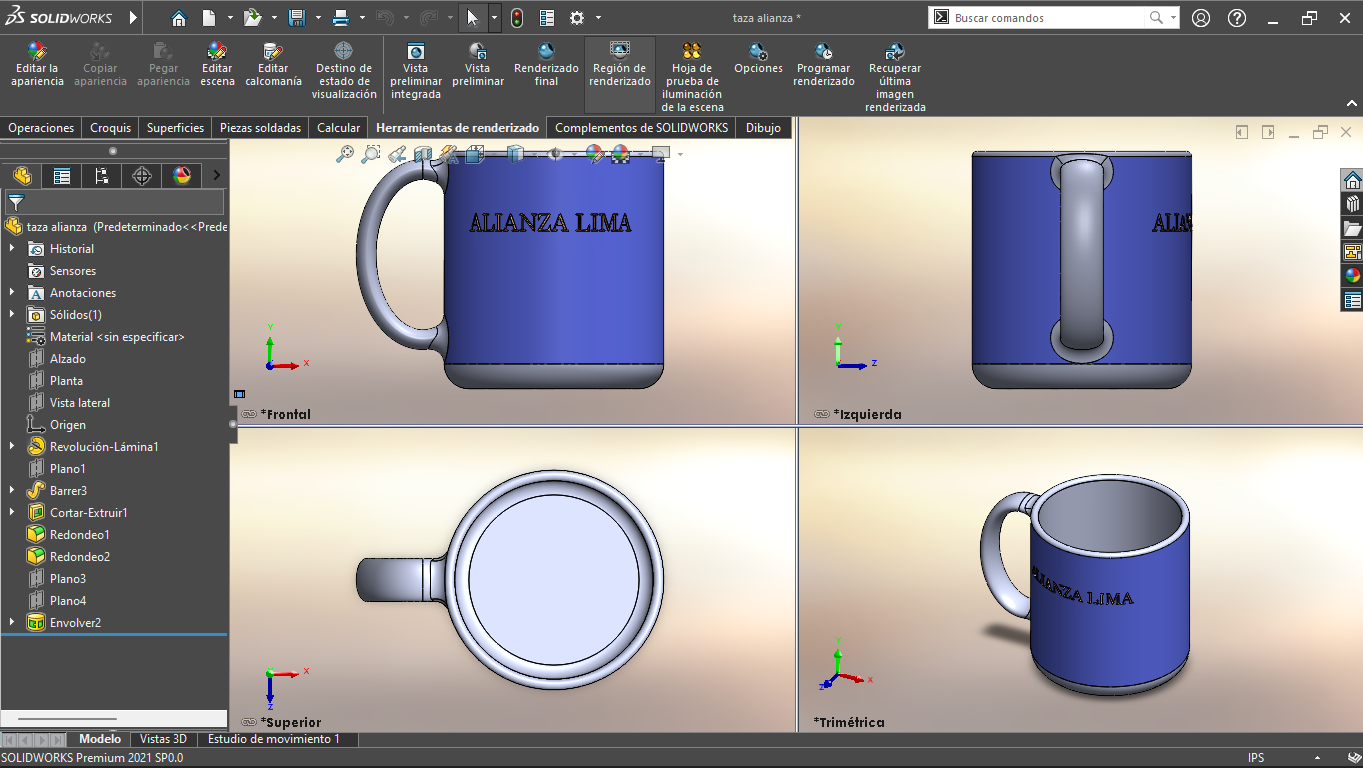Viewport: 1363px width, 768px height.
Task: Open Custom Properties in the task pane
Action: (1352, 300)
